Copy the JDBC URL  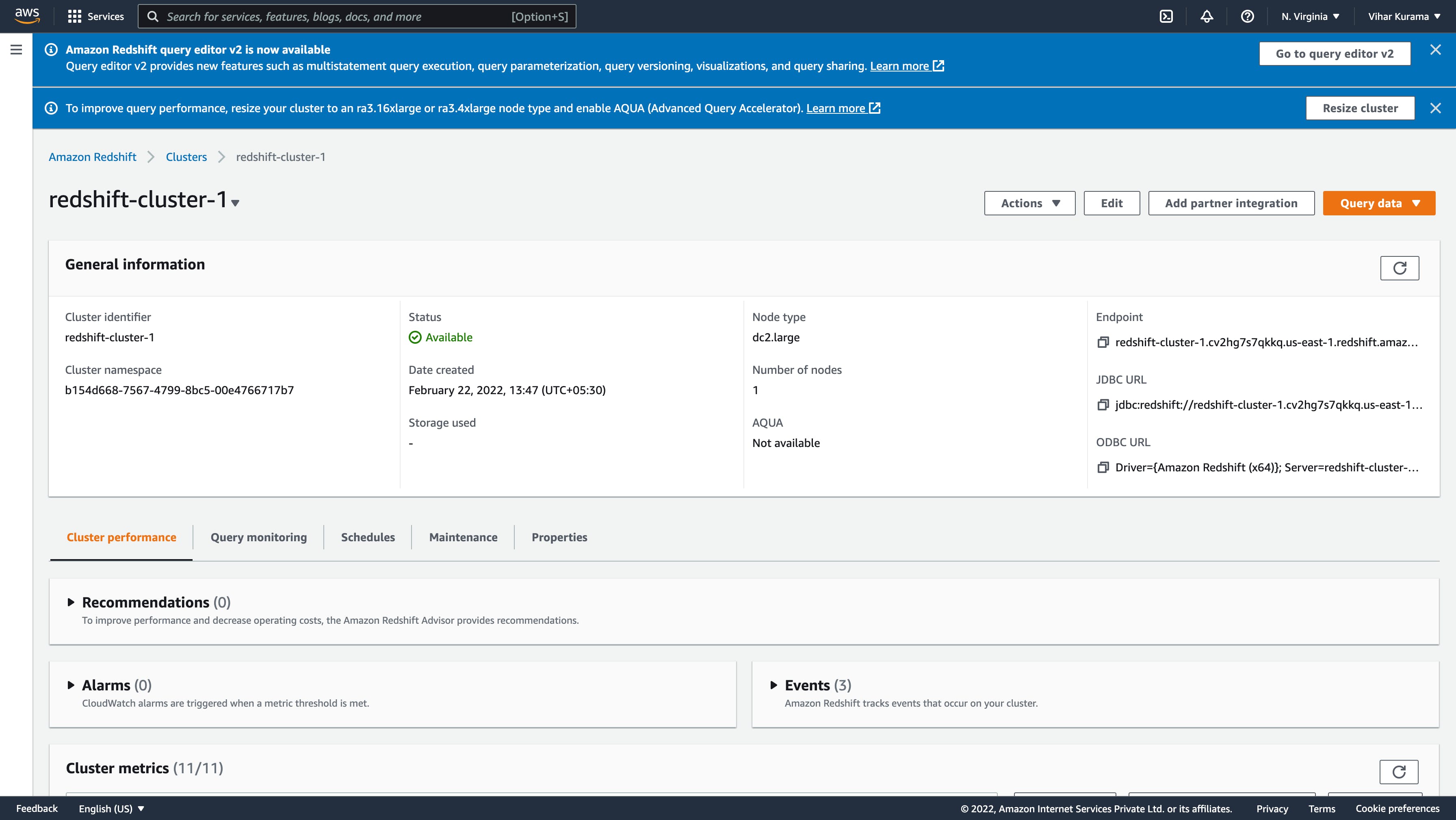pyautogui.click(x=1103, y=405)
